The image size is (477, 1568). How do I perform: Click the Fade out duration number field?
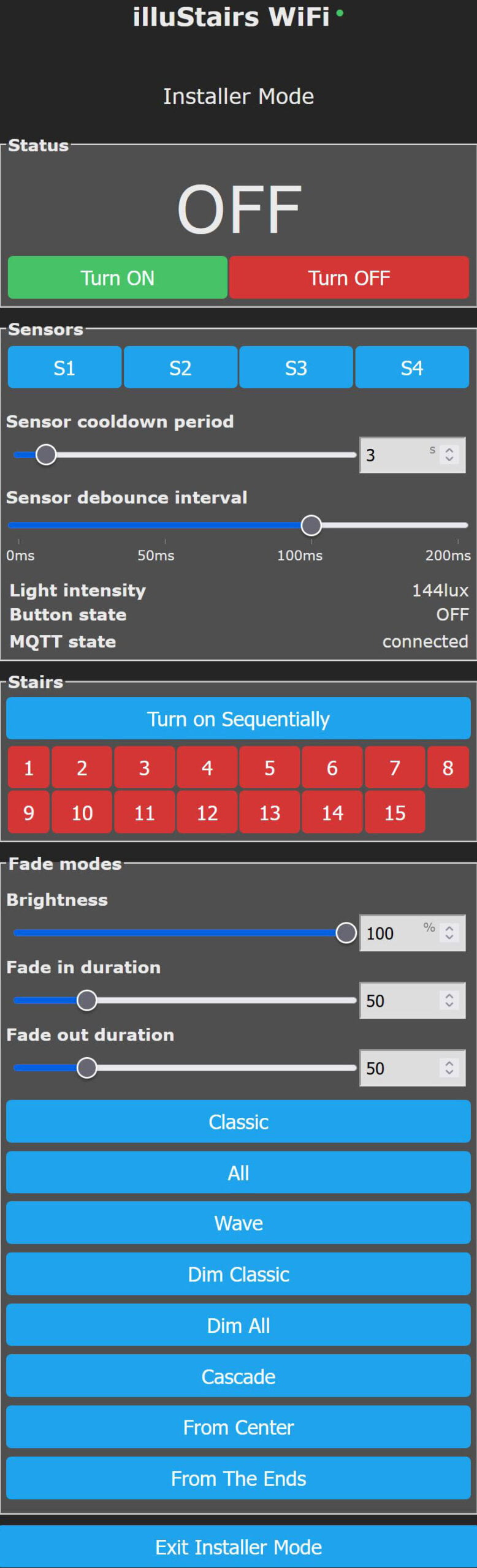point(399,1068)
